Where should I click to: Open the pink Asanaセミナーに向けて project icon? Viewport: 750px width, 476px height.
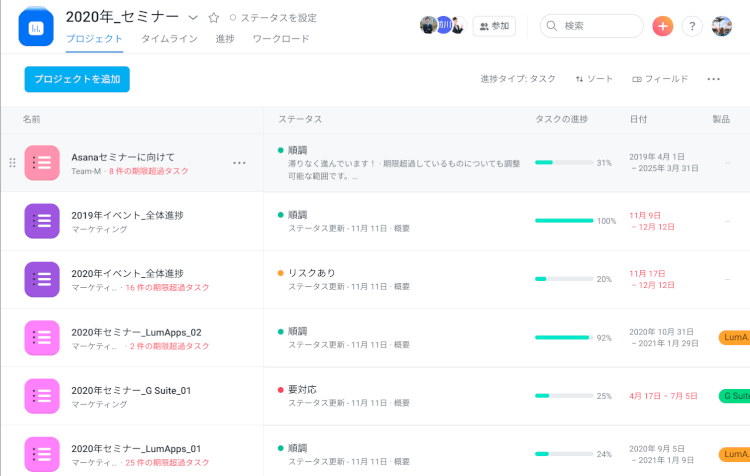42,163
